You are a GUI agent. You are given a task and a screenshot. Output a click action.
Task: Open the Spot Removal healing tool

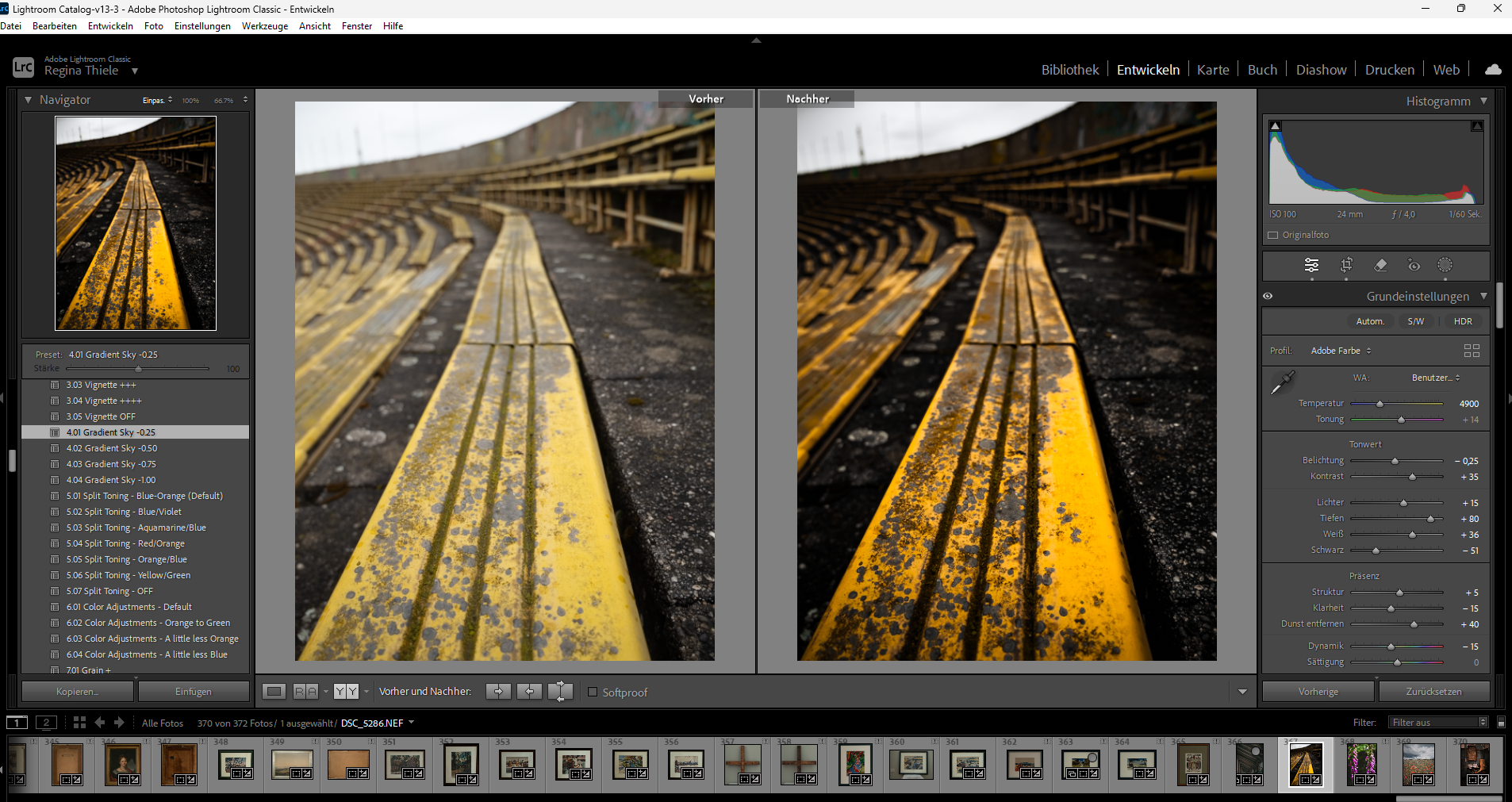point(1382,265)
